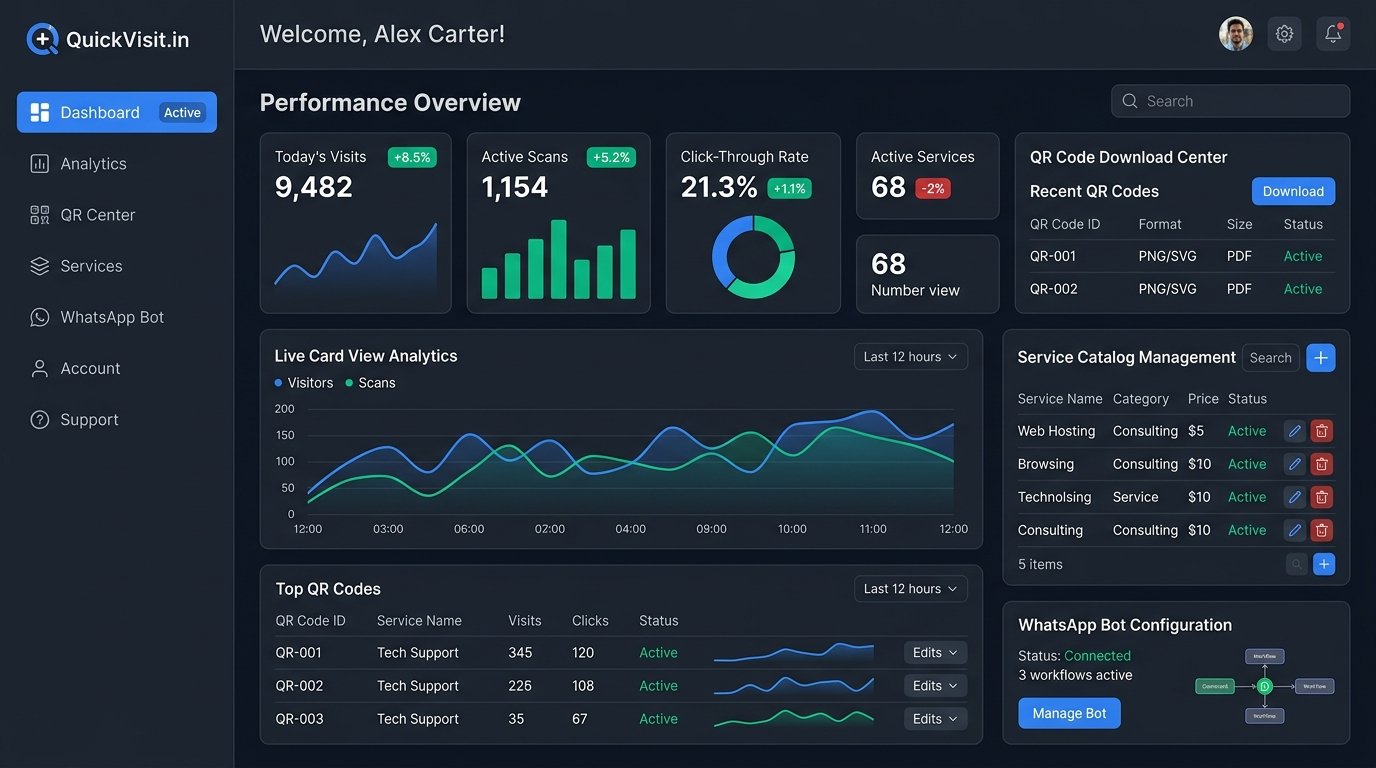This screenshot has width=1376, height=768.
Task: Click the QR-001 sparkline in Top QR Codes
Action: pyautogui.click(x=793, y=652)
